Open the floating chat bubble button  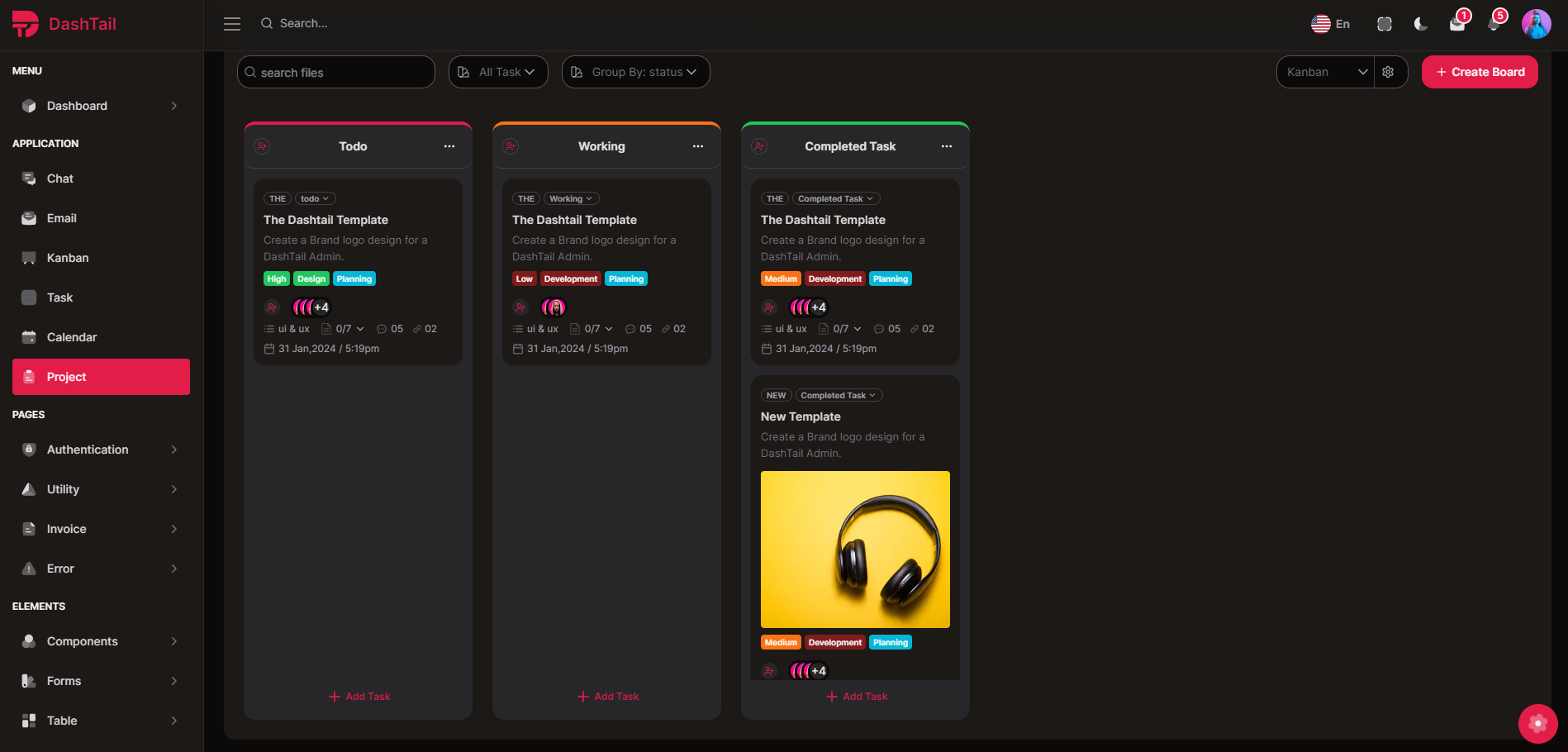click(x=1537, y=723)
